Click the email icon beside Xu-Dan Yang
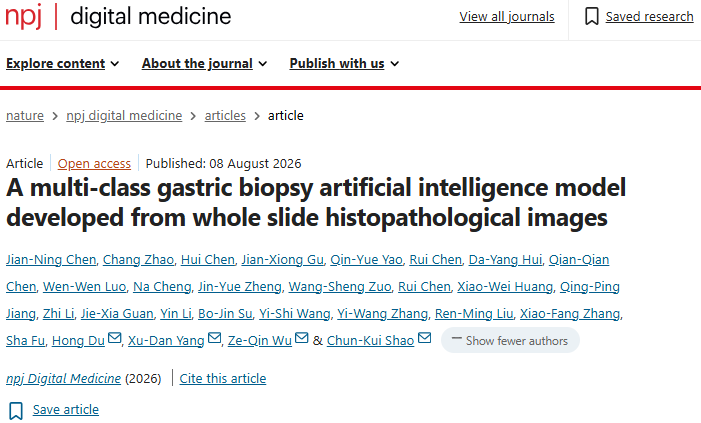Viewport: 701px width, 423px height. click(215, 338)
